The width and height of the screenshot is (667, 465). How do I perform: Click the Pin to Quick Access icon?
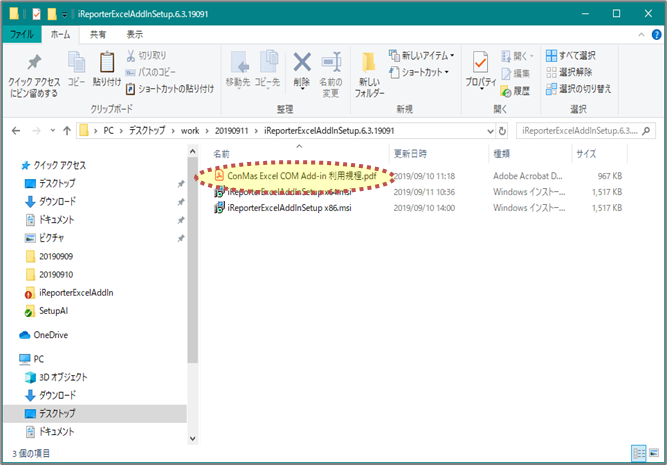[x=33, y=63]
